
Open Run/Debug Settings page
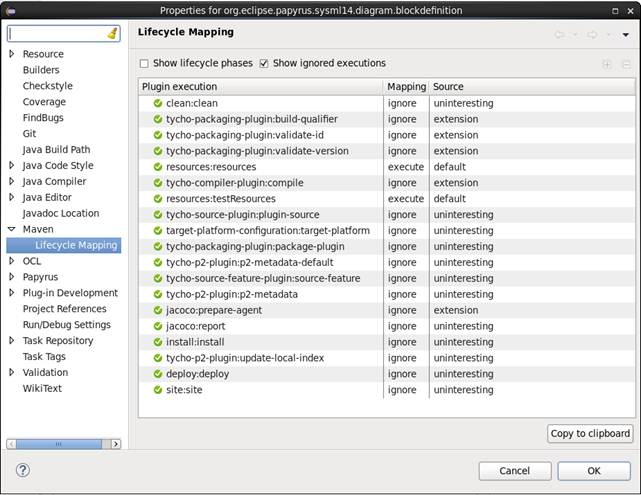67,325
